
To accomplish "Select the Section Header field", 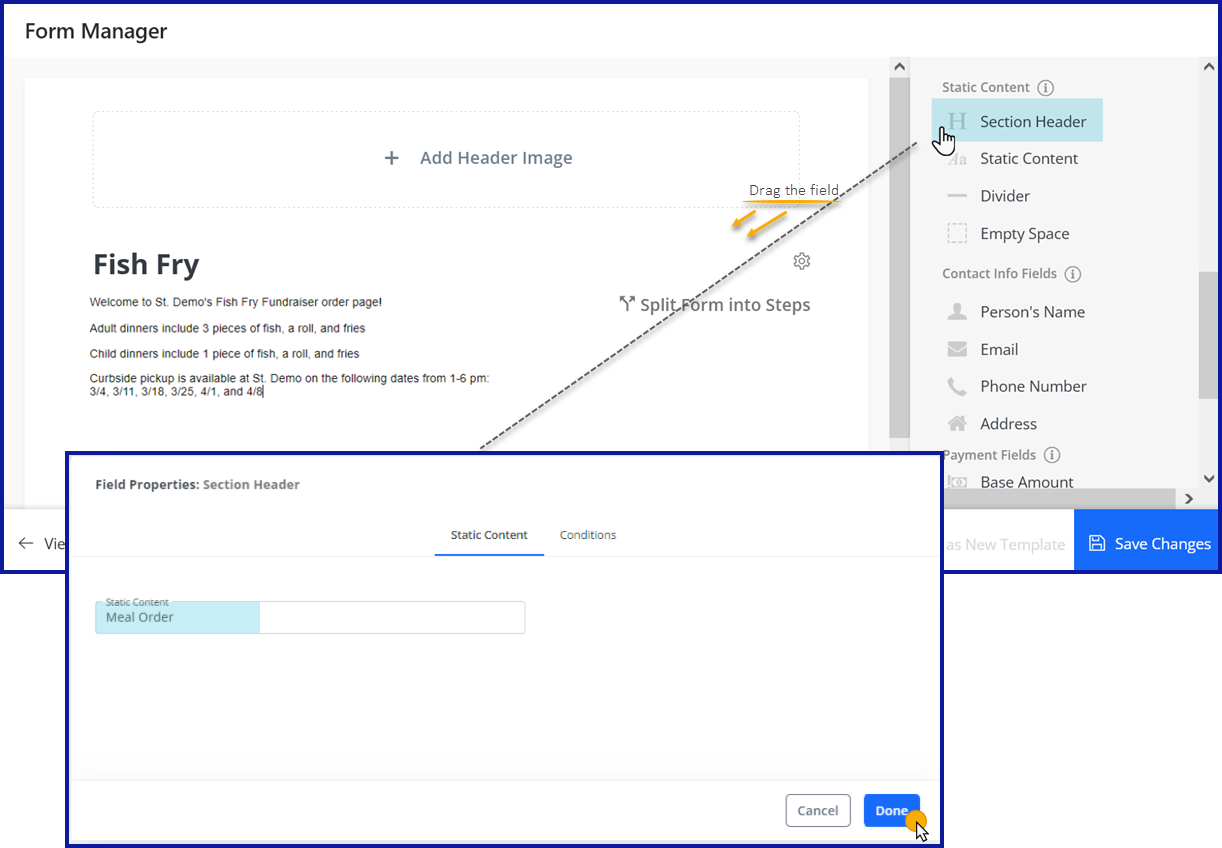I will click(1032, 121).
